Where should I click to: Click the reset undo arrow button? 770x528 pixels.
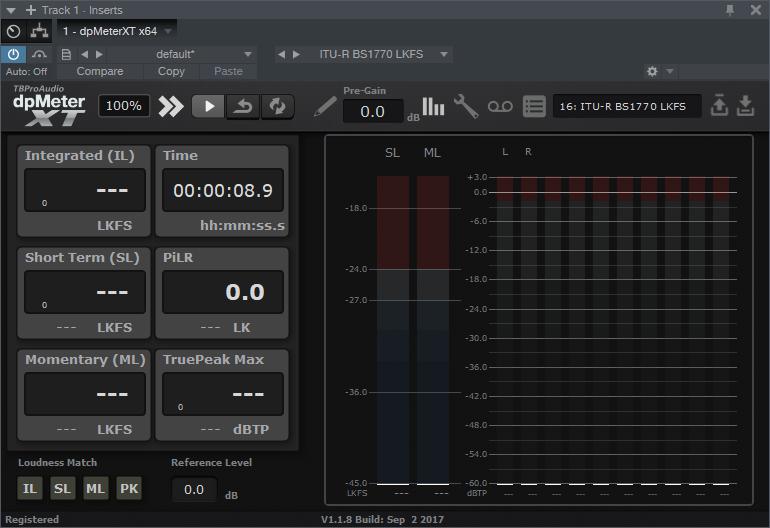243,106
